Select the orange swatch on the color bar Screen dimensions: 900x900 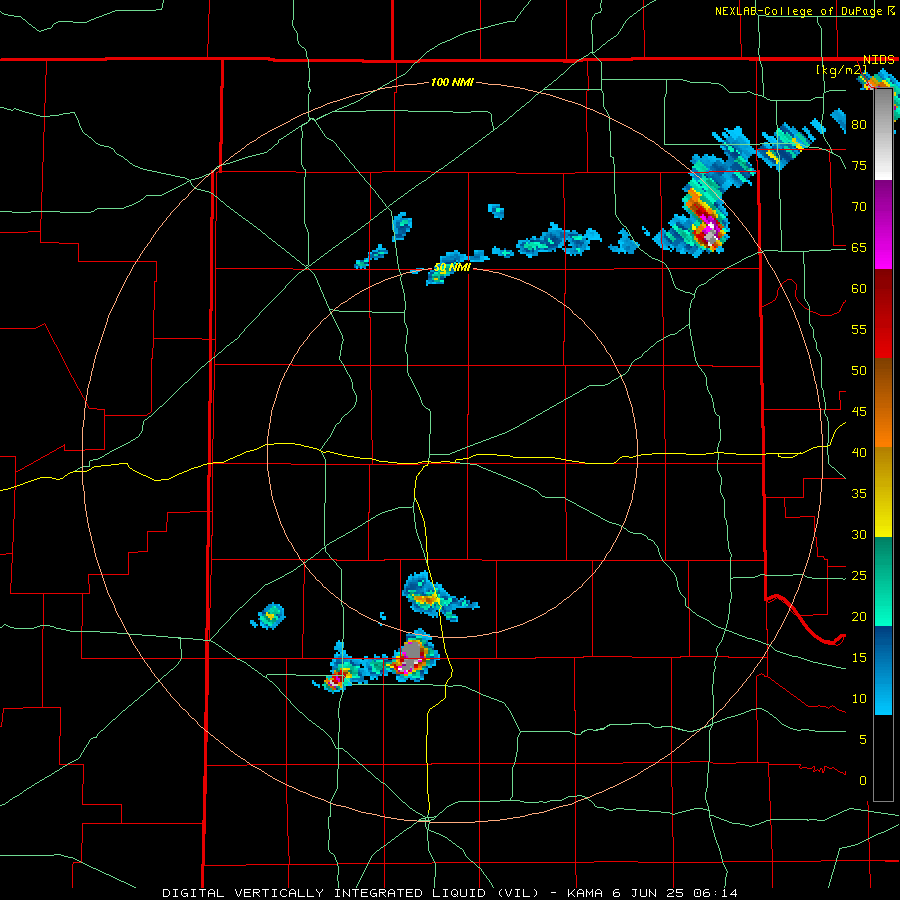(x=883, y=428)
